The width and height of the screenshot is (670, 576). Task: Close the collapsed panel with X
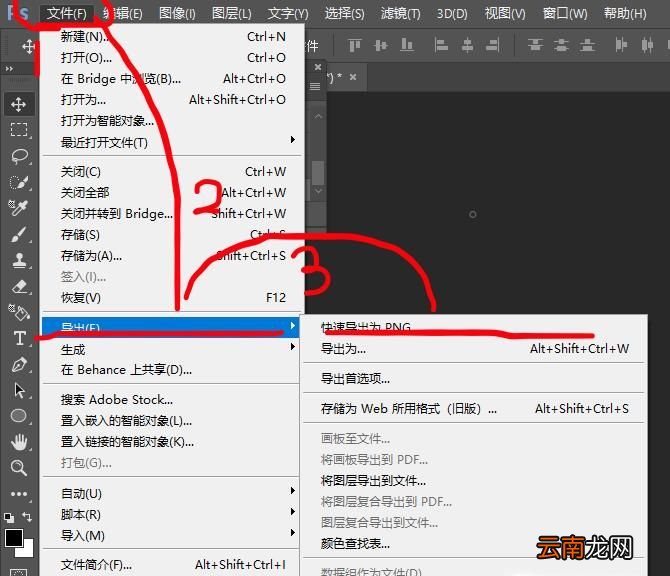pyautogui.click(x=318, y=67)
